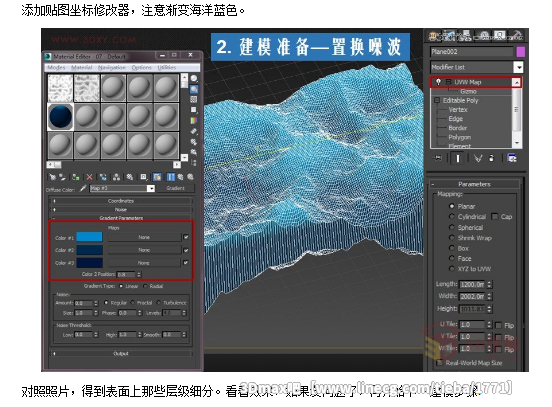
Task: Collapse the Parameters rollout
Action: pyautogui.click(x=474, y=184)
